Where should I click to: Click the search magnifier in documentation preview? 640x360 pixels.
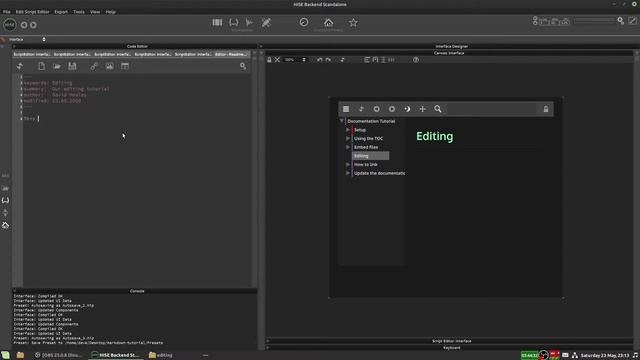(438, 109)
